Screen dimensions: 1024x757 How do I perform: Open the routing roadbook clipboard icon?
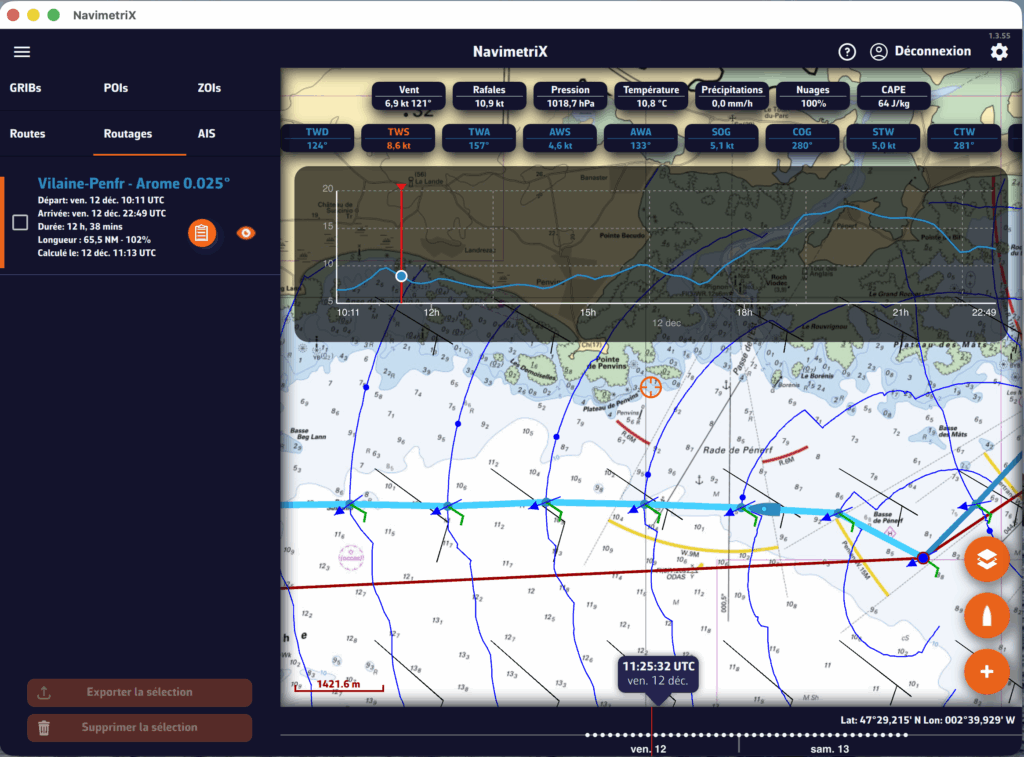pos(202,233)
